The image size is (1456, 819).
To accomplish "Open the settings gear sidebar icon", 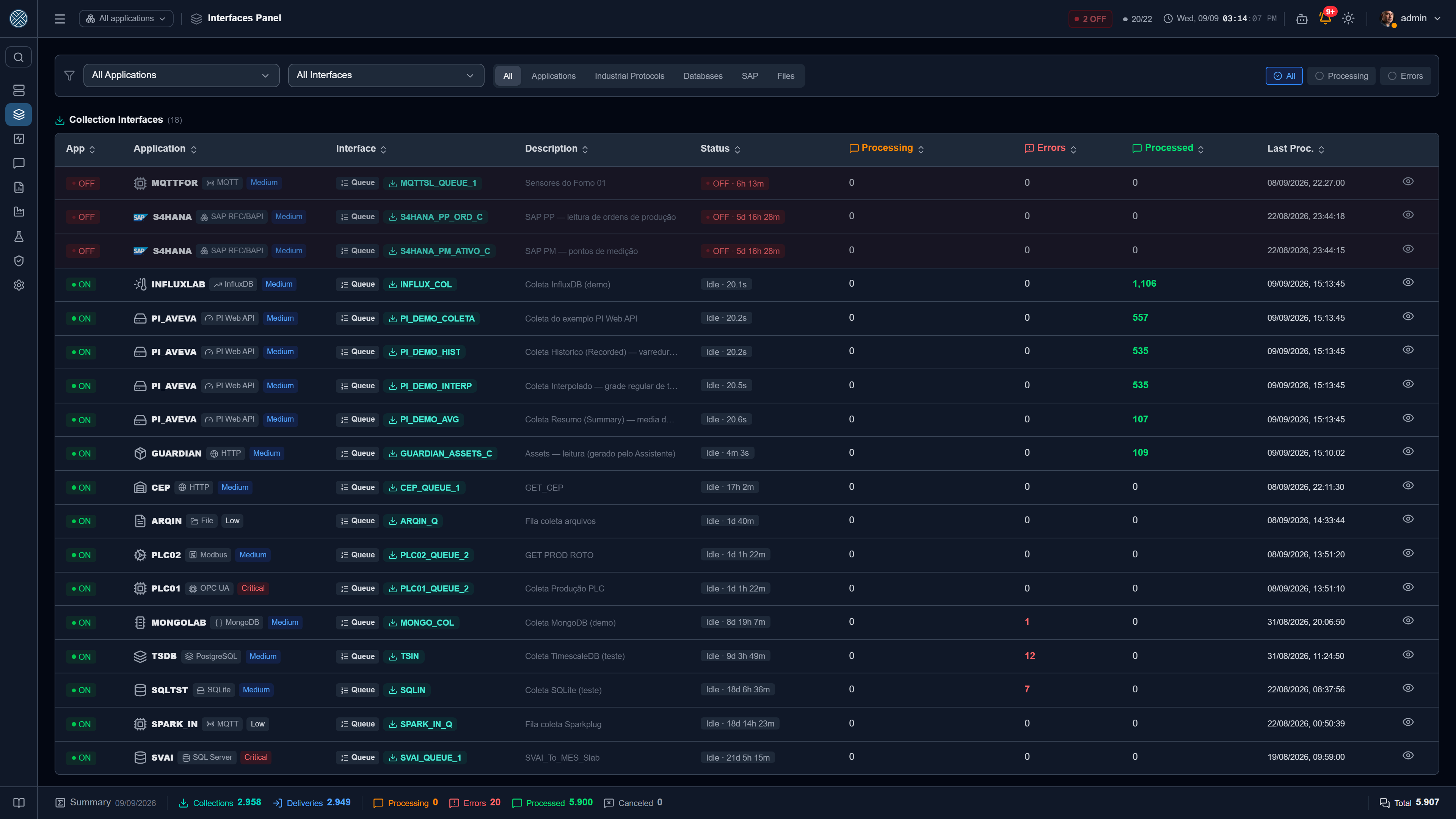I will point(19,286).
